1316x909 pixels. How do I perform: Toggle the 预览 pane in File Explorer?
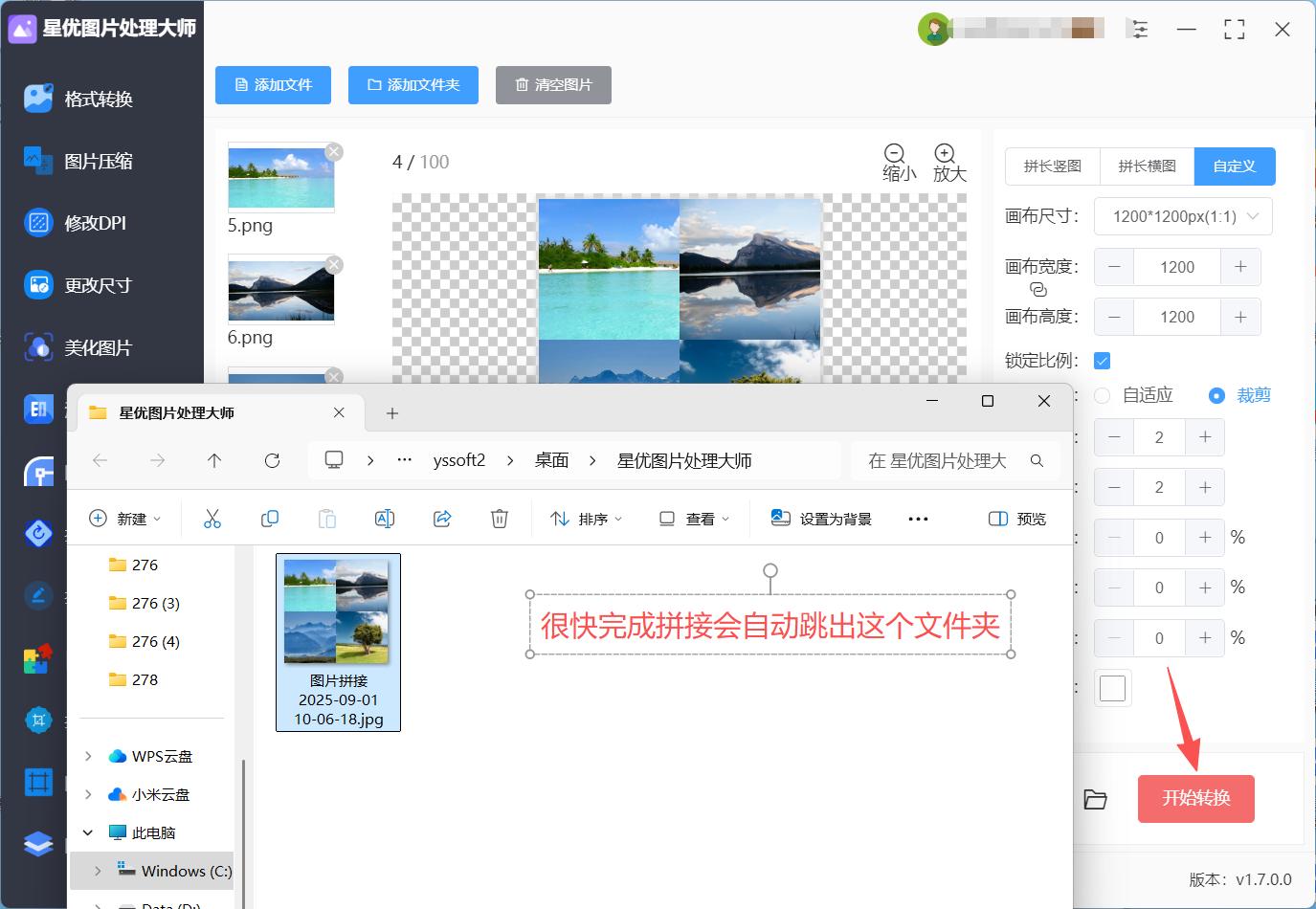[x=1016, y=518]
